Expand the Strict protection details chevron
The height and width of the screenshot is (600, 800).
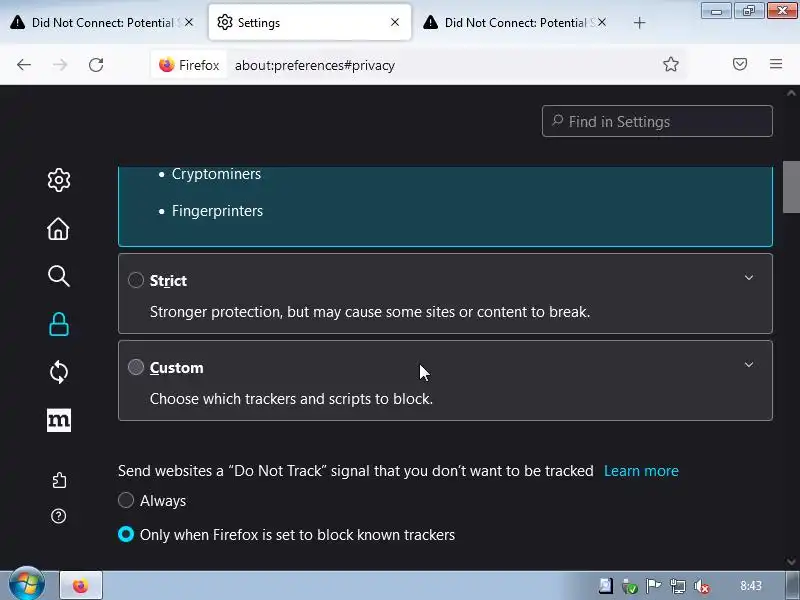(x=749, y=278)
